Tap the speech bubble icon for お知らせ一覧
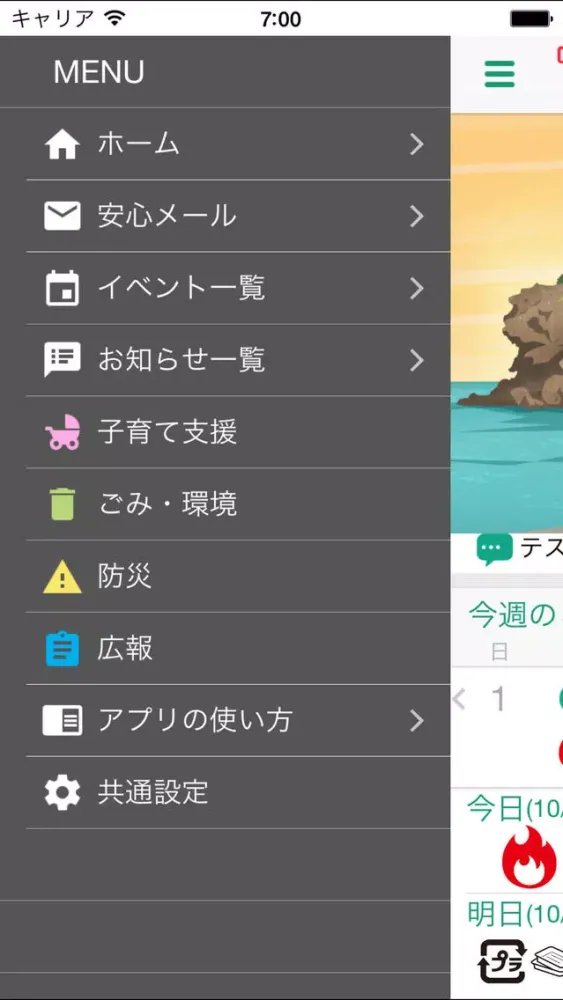The width and height of the screenshot is (563, 1000). coord(62,360)
